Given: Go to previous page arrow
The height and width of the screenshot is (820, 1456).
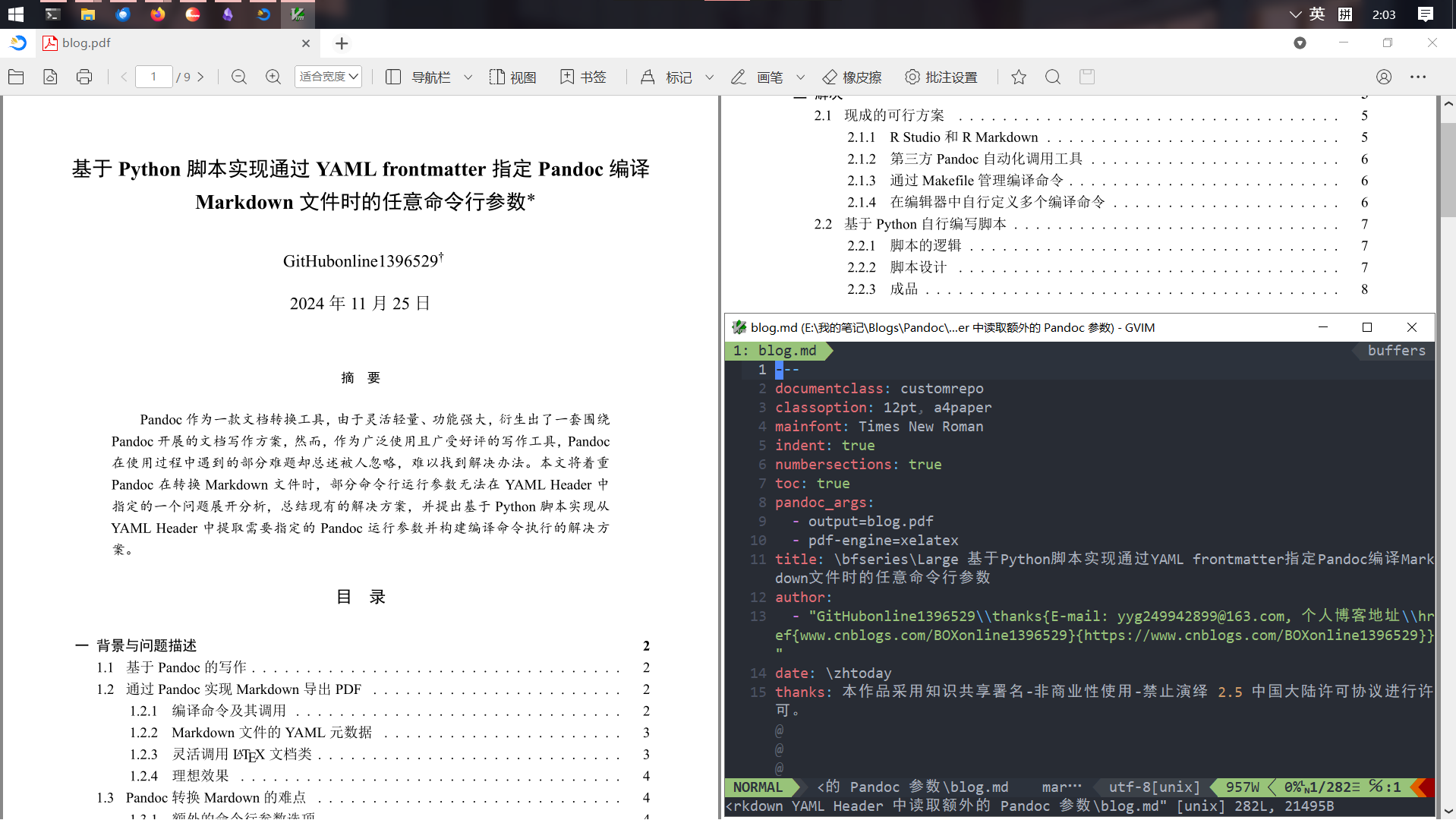Looking at the screenshot, I should (124, 77).
